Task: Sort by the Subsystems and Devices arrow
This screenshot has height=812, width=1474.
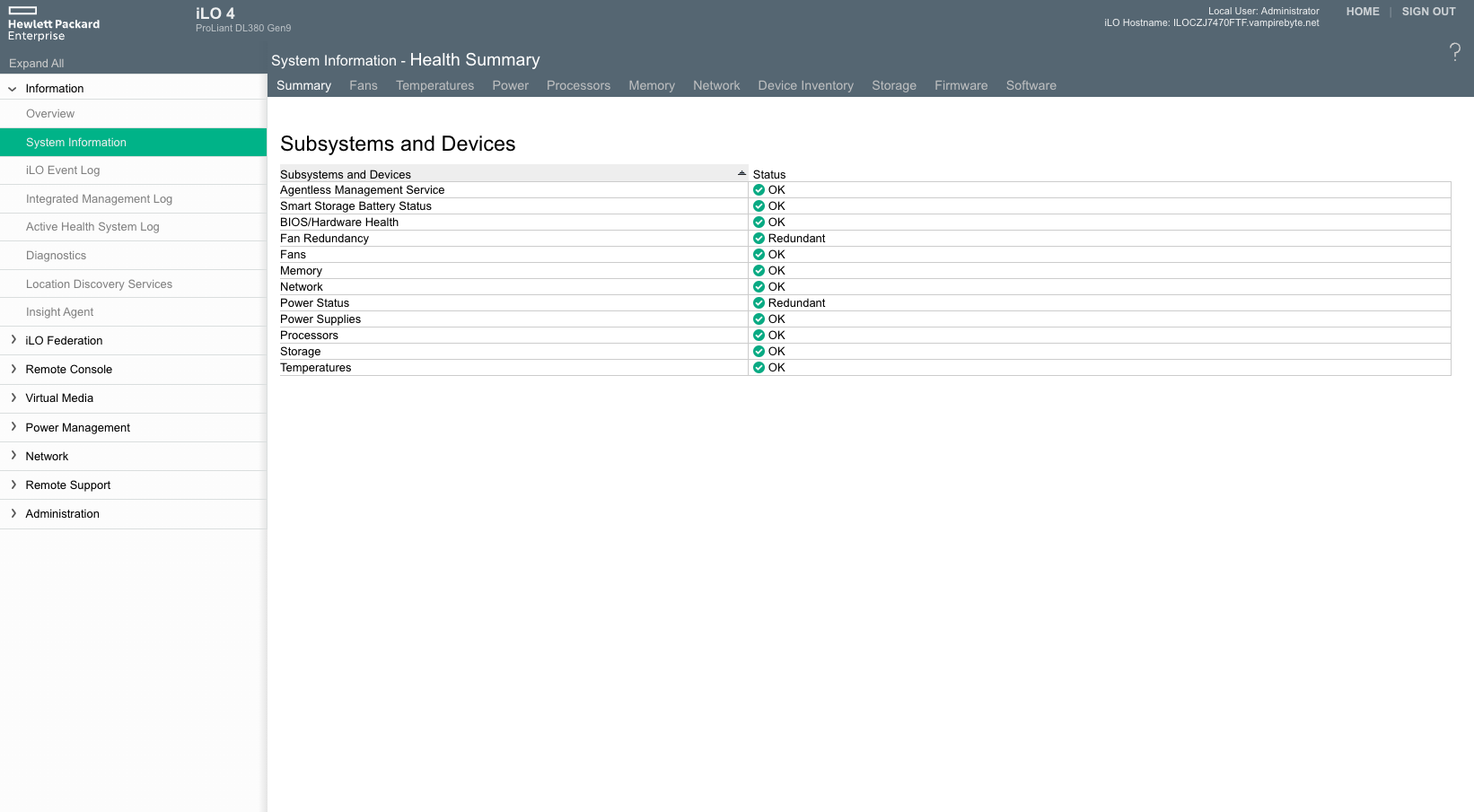Action: click(741, 173)
